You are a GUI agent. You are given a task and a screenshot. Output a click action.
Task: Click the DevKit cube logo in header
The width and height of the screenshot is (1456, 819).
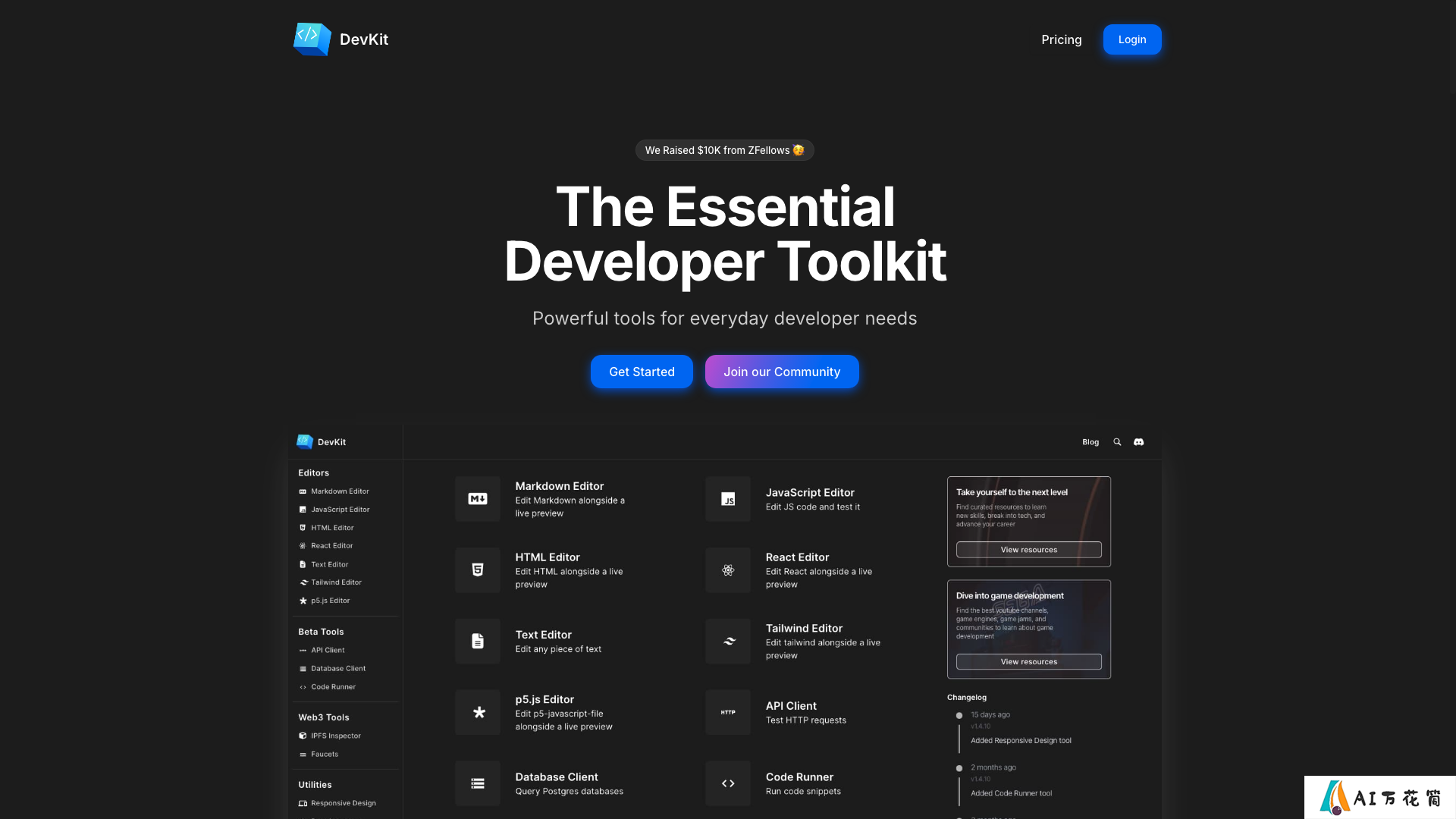(312, 39)
